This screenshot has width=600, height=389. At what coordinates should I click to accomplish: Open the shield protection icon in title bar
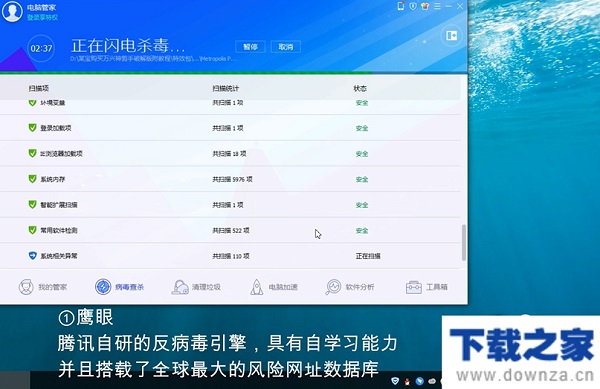tap(413, 6)
